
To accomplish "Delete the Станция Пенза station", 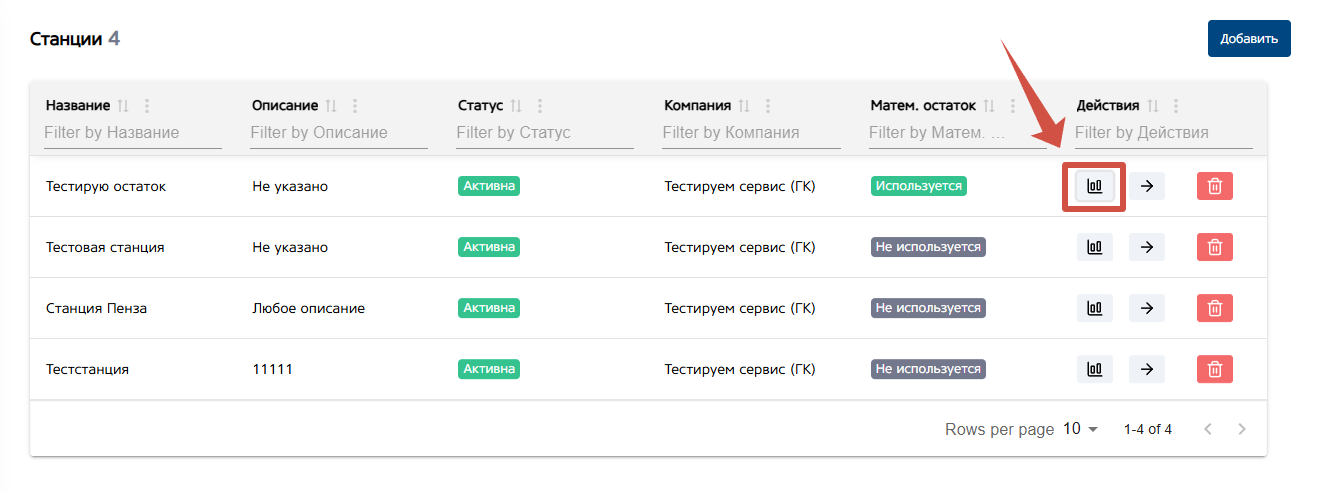I will tap(1214, 308).
